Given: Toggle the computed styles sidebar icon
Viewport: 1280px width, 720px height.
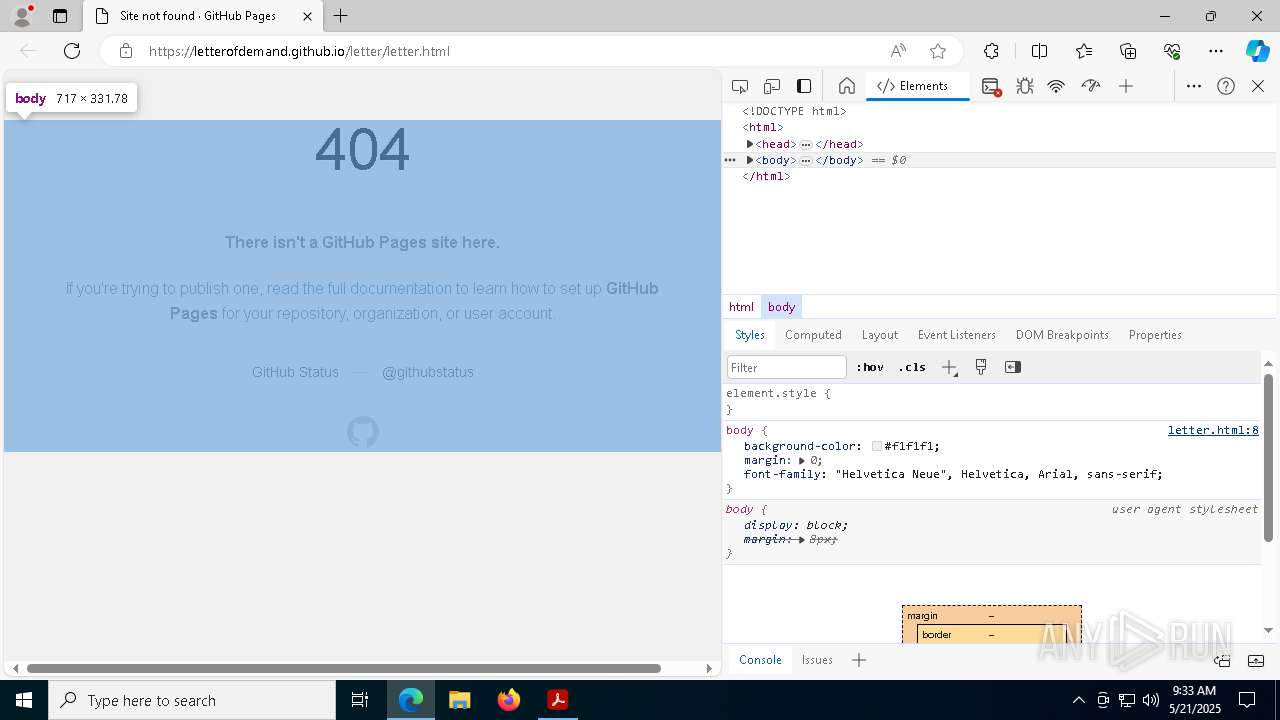Looking at the screenshot, I should pos(1013,367).
